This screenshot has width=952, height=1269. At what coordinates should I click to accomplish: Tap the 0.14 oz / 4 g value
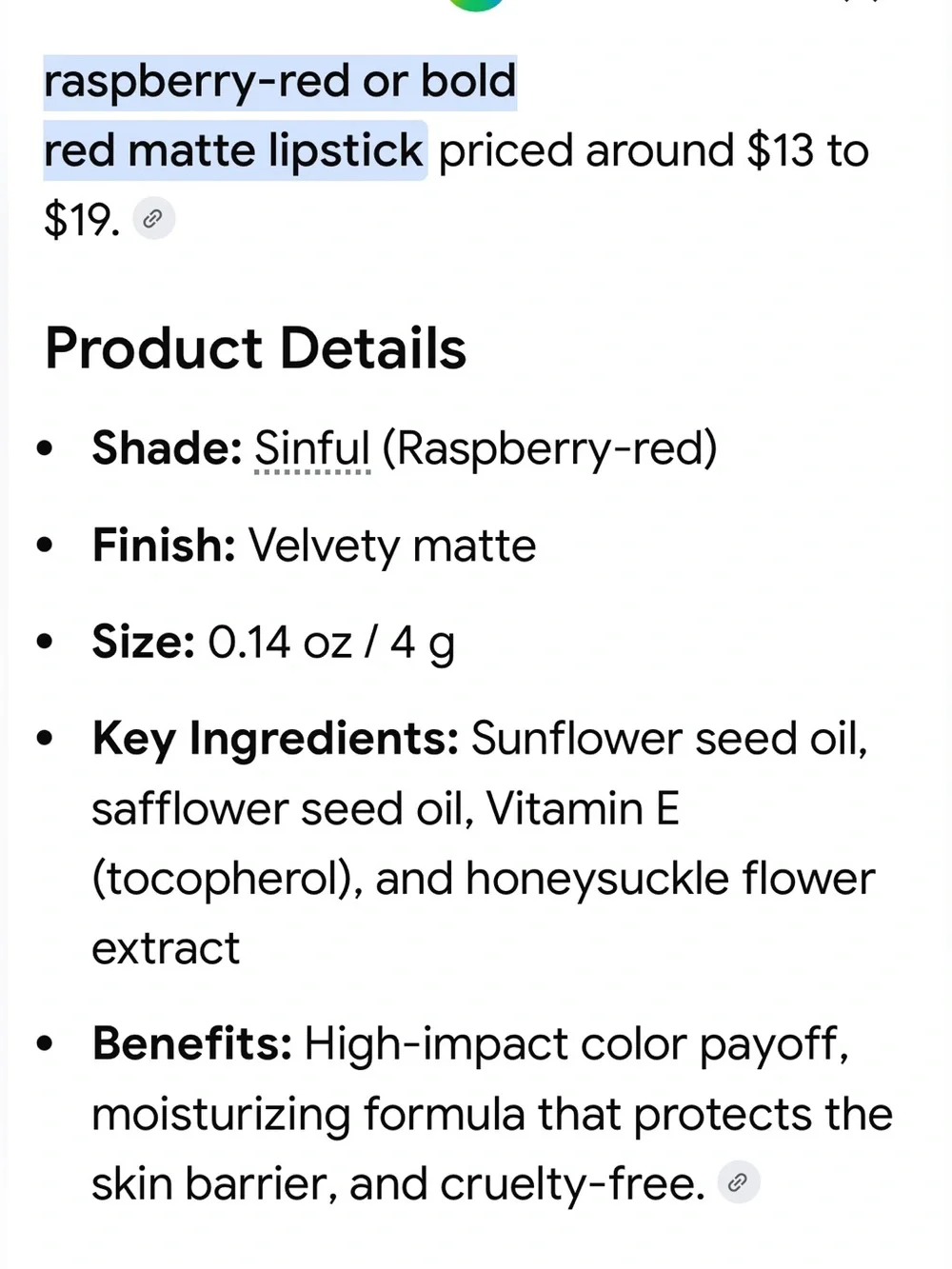pyautogui.click(x=331, y=644)
